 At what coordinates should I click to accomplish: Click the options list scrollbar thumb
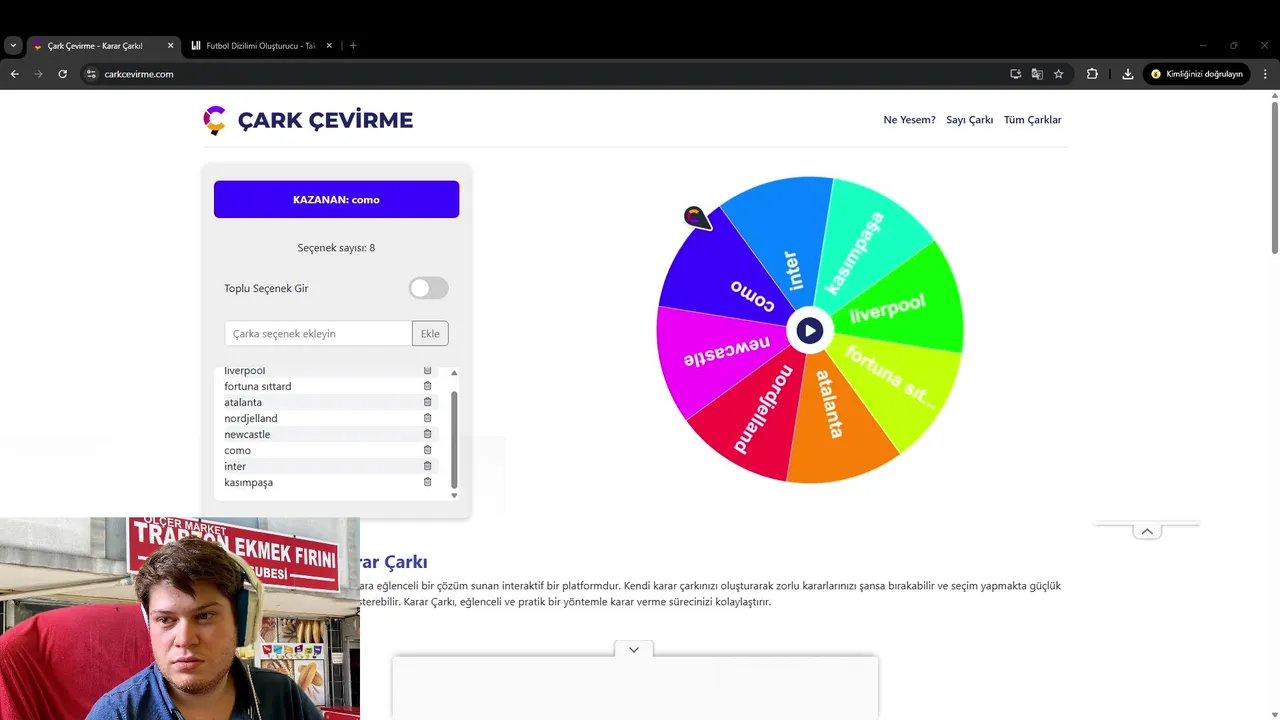click(454, 439)
